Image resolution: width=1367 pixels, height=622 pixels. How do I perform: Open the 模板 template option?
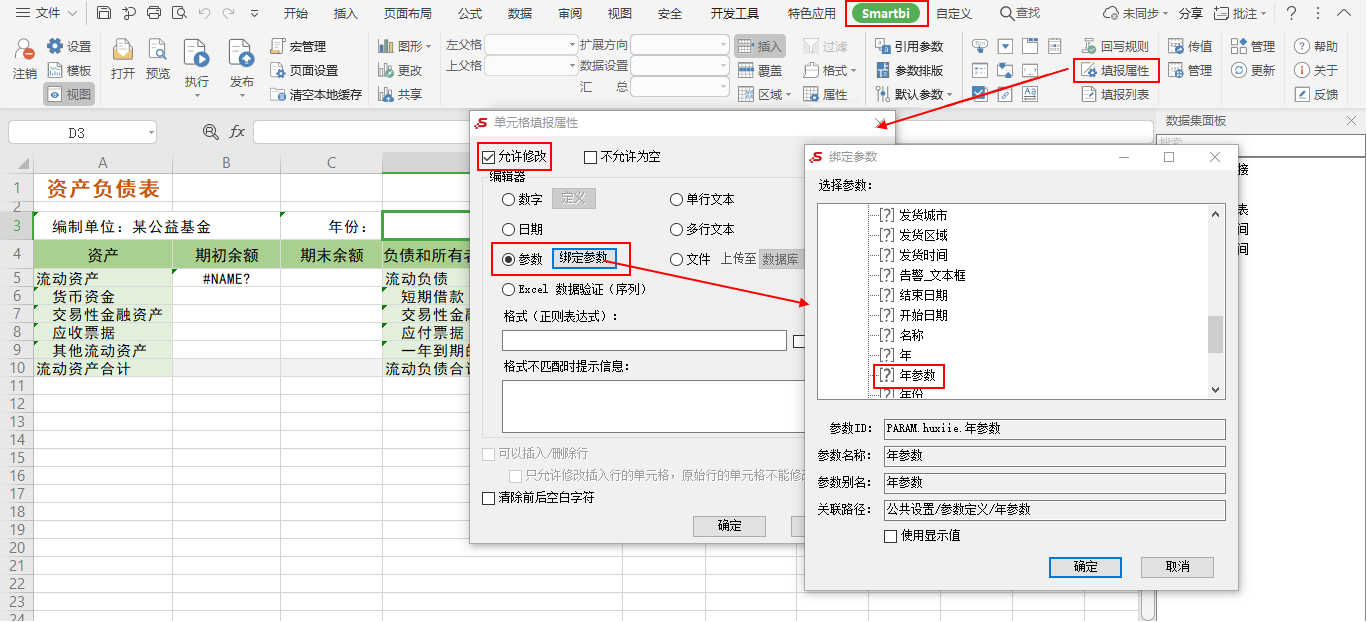pyautogui.click(x=69, y=71)
